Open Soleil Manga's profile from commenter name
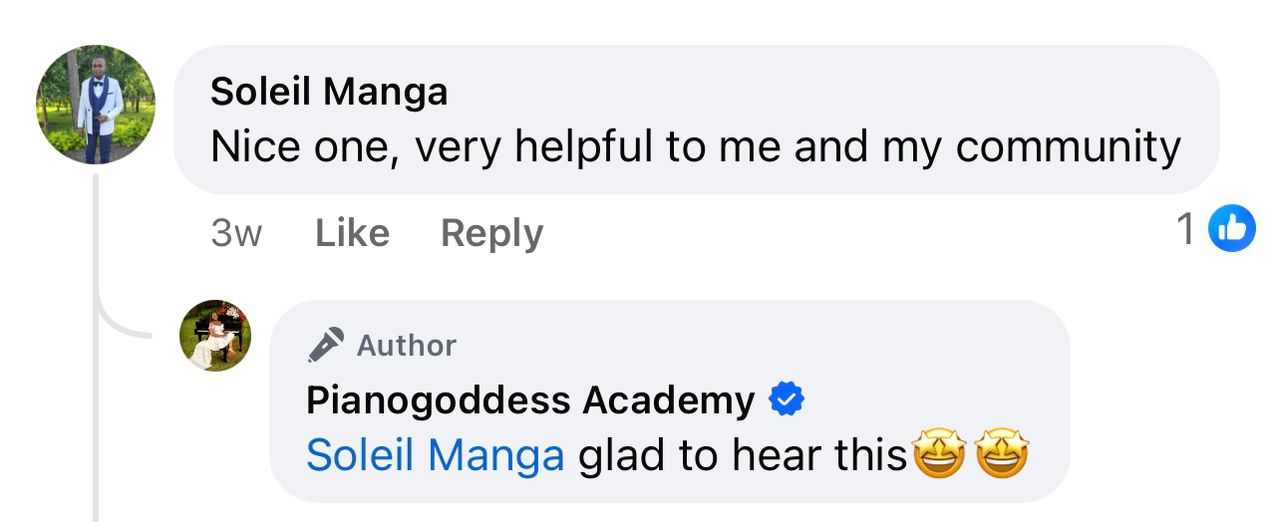Screen dimensions: 1280x522 click(329, 92)
